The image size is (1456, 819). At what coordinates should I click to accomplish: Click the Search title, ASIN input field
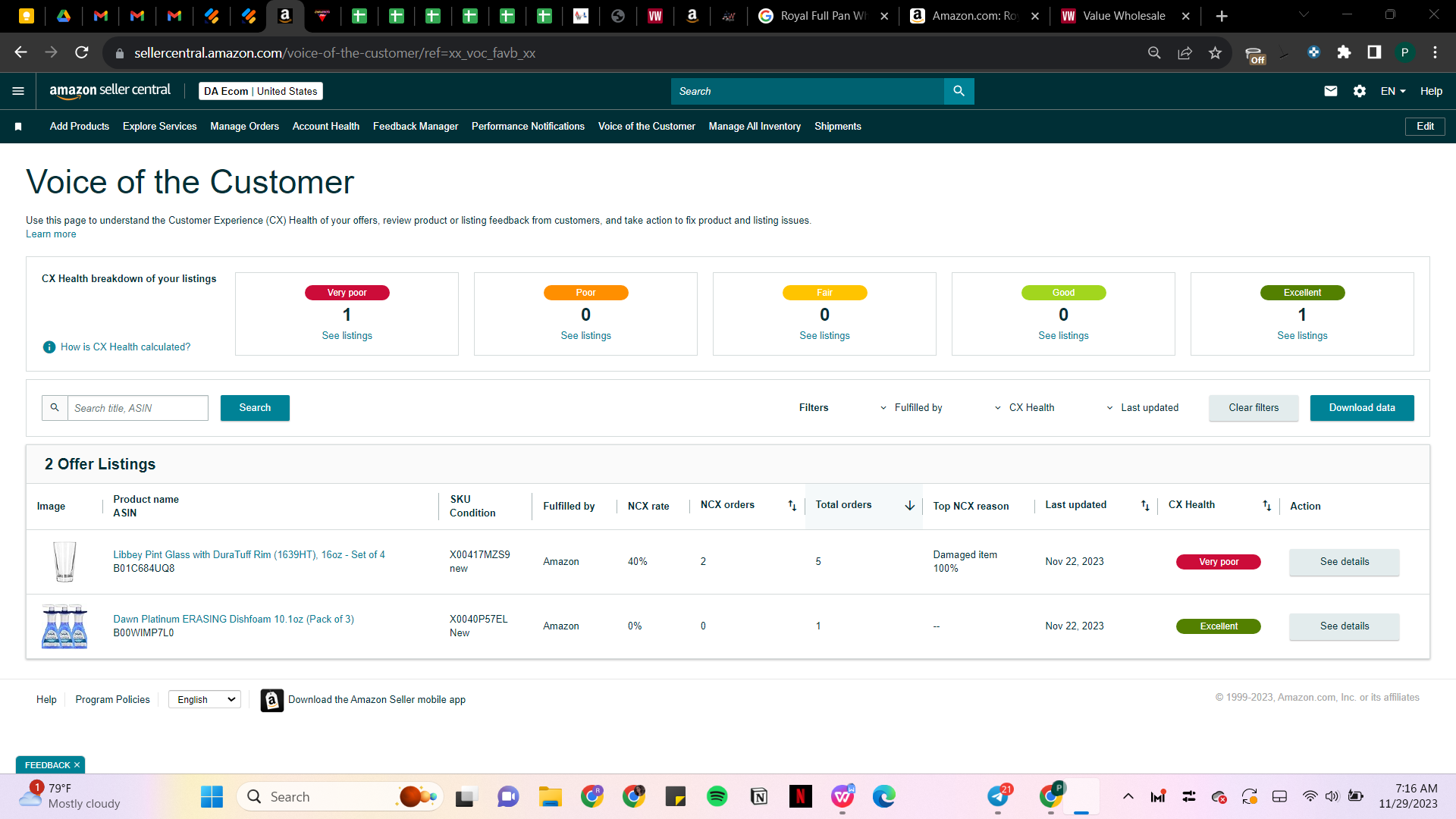(138, 408)
